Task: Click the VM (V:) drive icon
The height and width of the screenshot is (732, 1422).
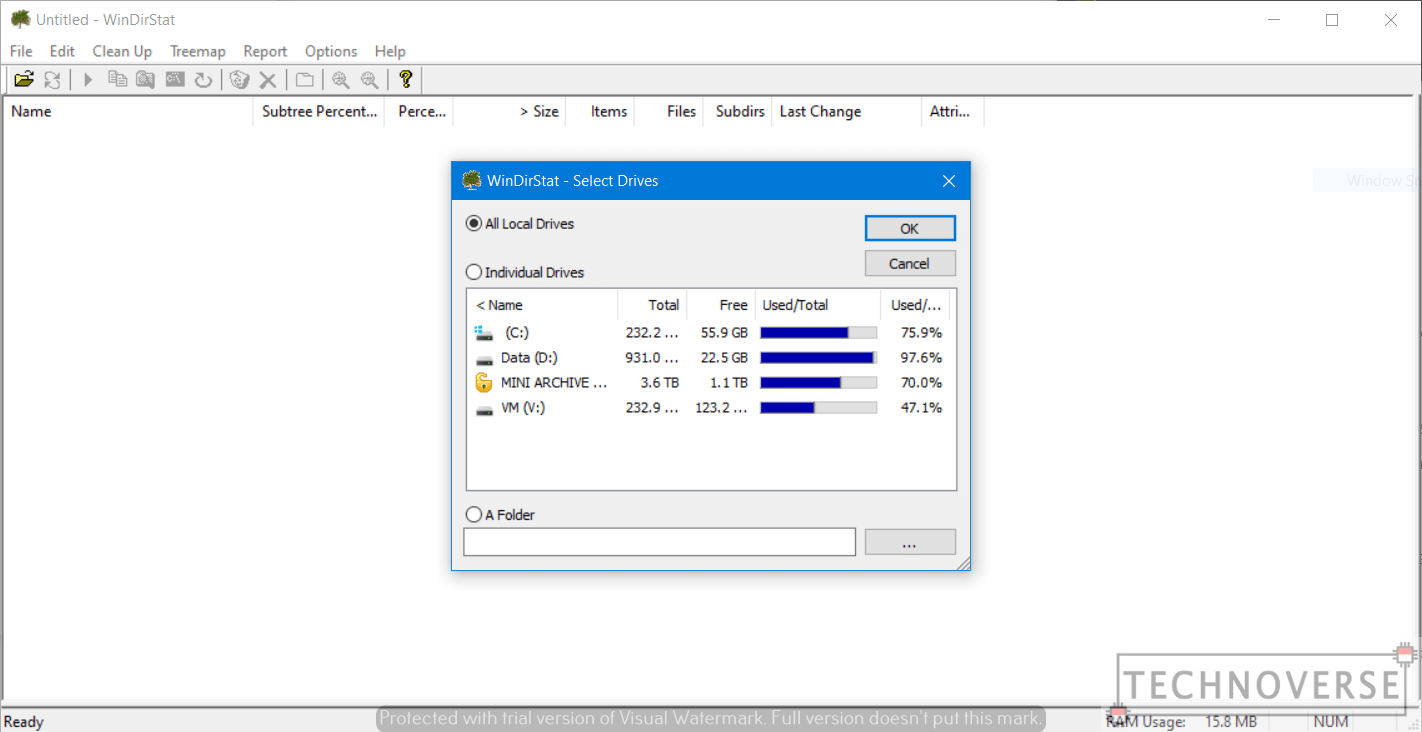Action: [484, 408]
